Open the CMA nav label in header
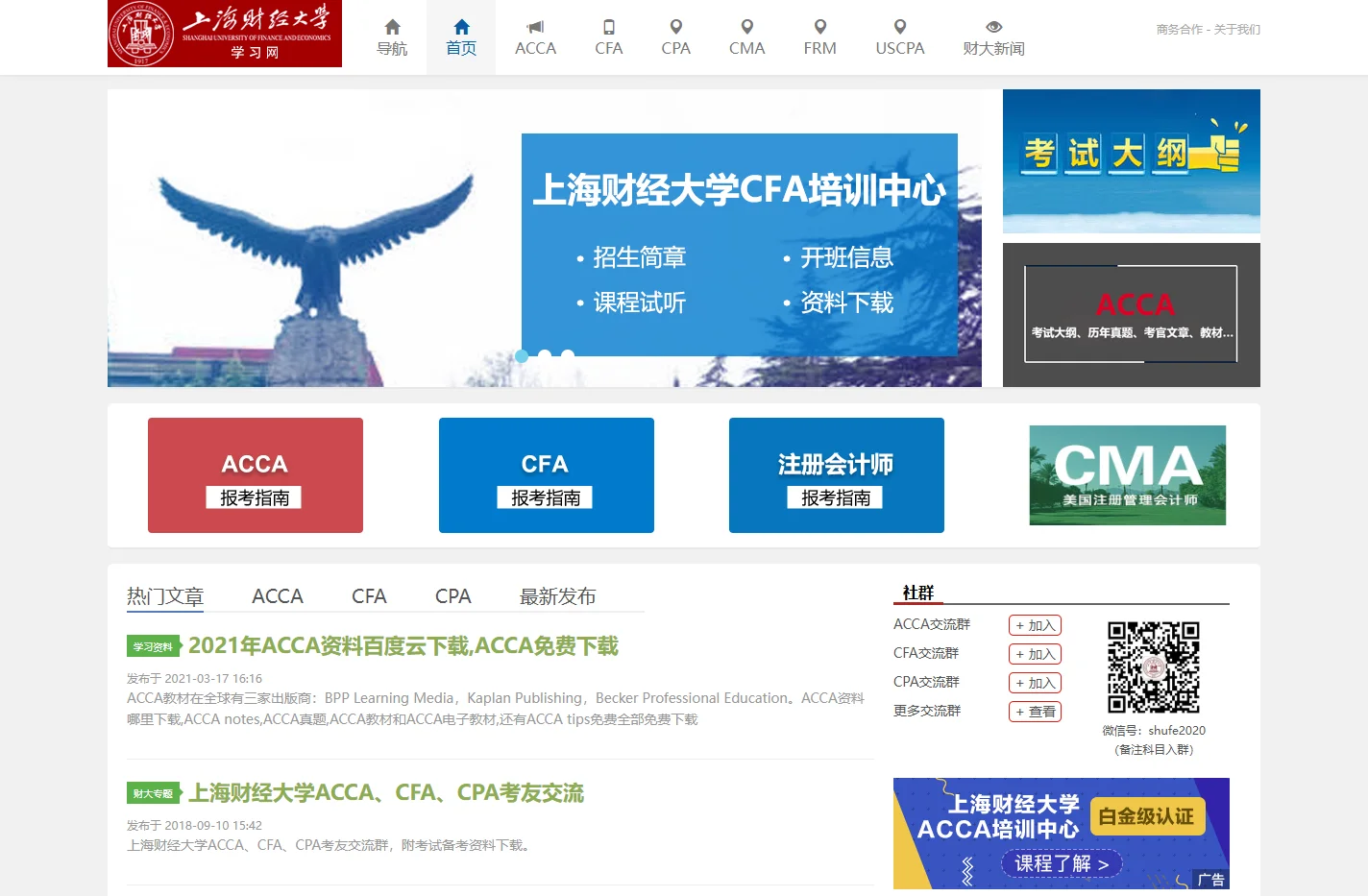1368x896 pixels. click(x=747, y=48)
